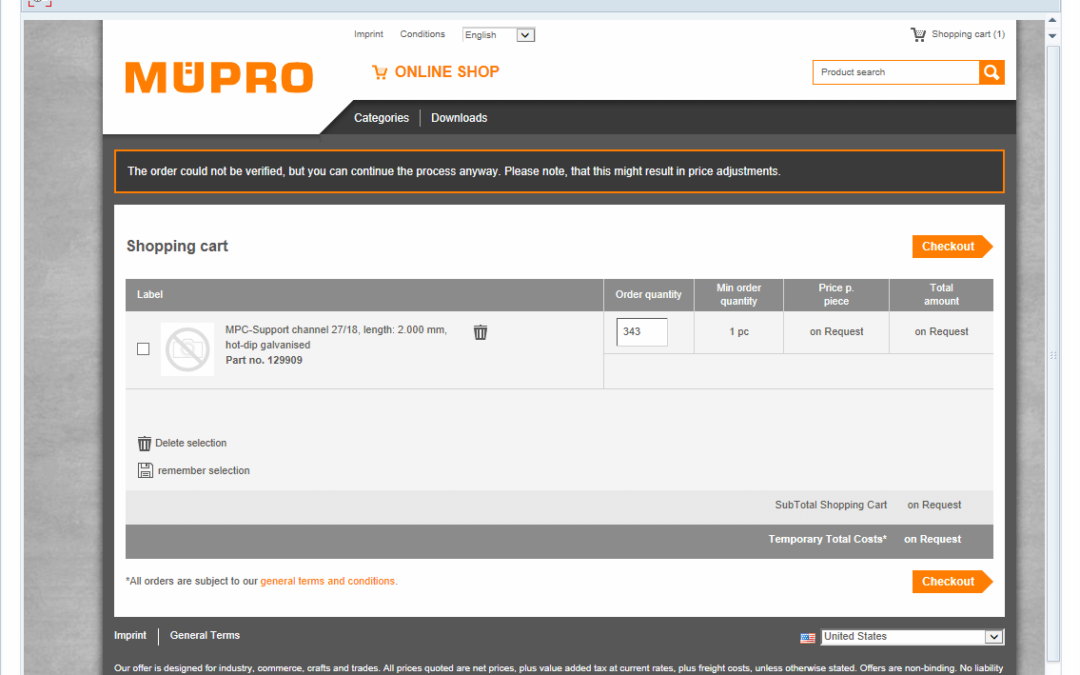The height and width of the screenshot is (675, 1080).
Task: Click the Delete selection text
Action: click(x=191, y=443)
